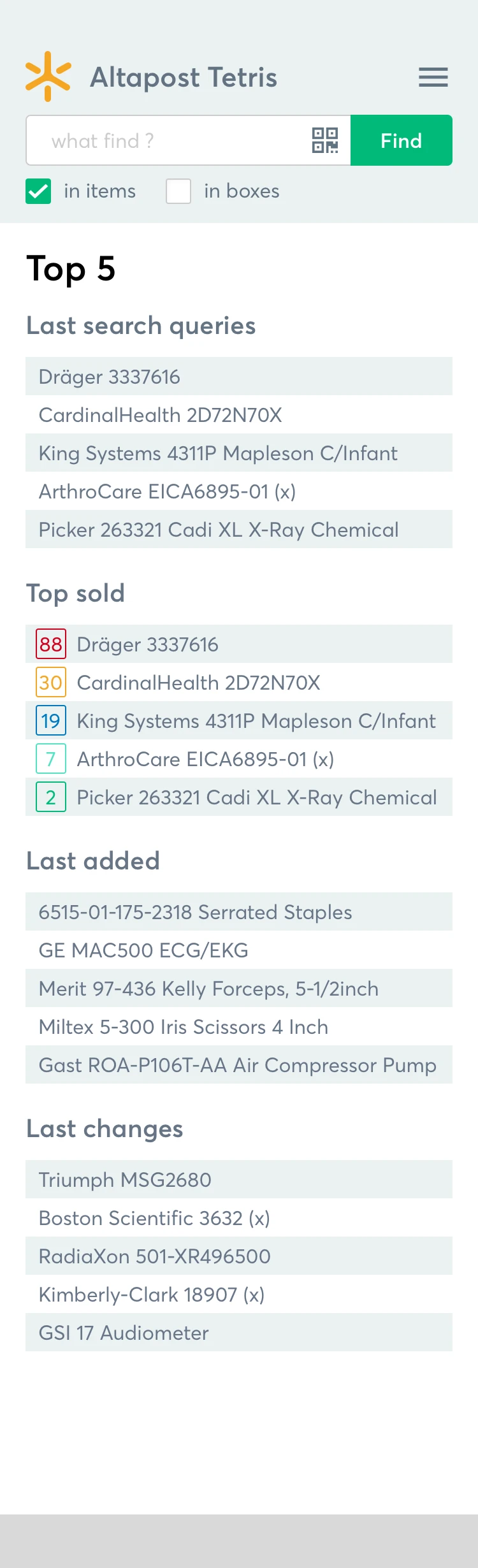Open GE MAC500 ECG/EKG item

click(143, 950)
